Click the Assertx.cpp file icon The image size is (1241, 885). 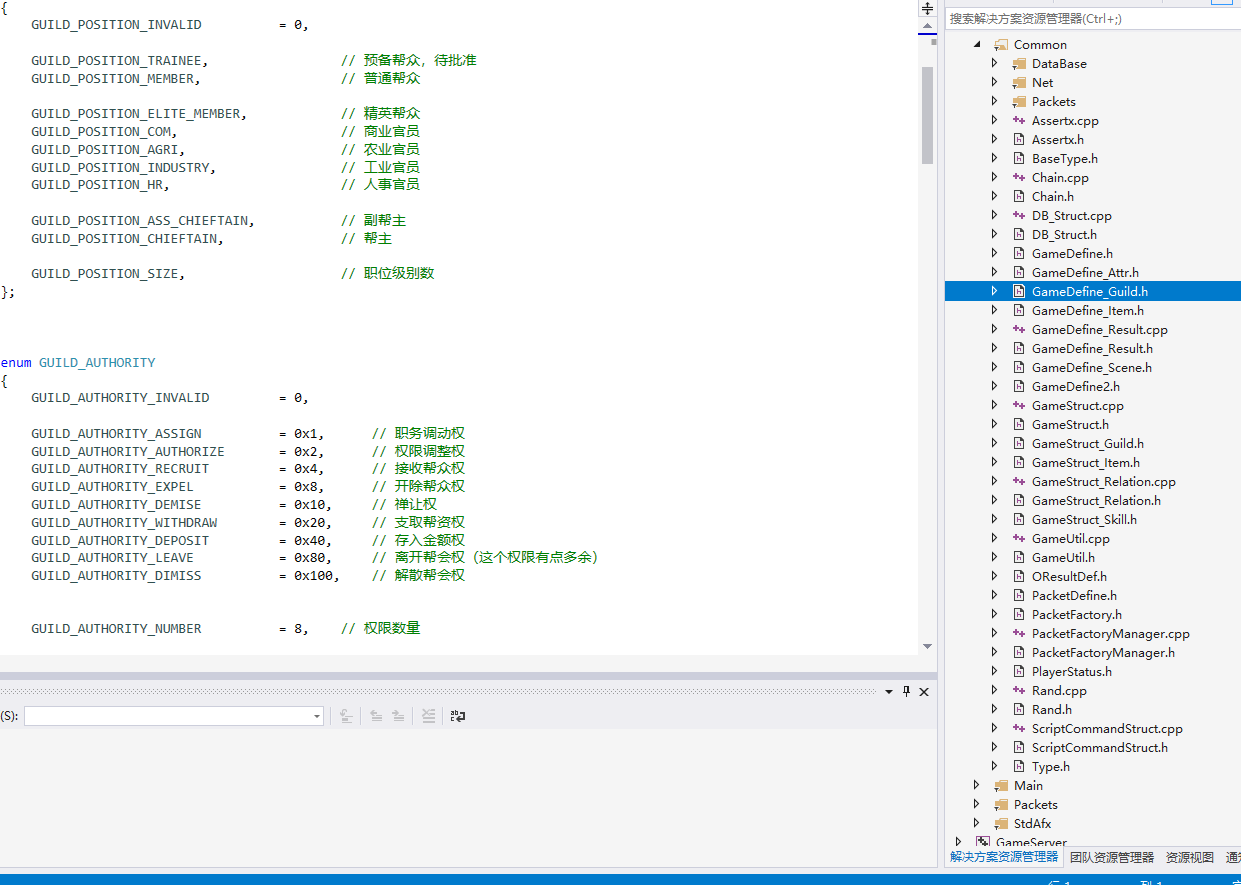[1019, 121]
